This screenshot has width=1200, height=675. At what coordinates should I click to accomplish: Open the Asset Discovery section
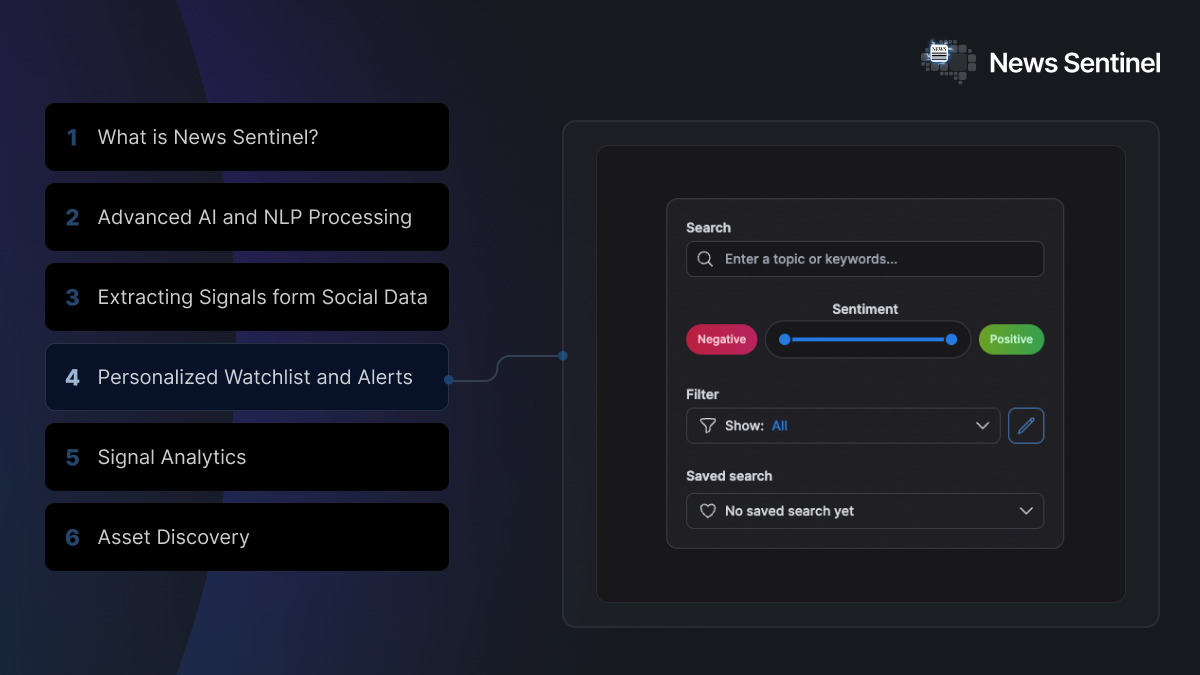pyautogui.click(x=247, y=537)
